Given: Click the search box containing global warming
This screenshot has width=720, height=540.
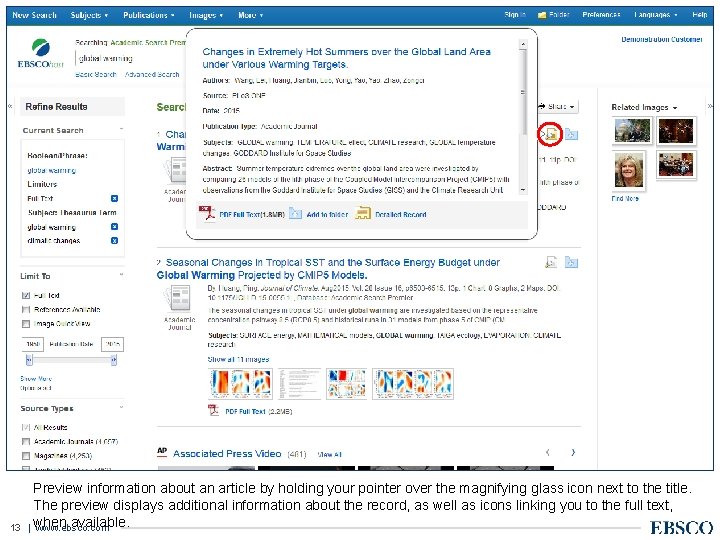Looking at the screenshot, I should (130, 58).
